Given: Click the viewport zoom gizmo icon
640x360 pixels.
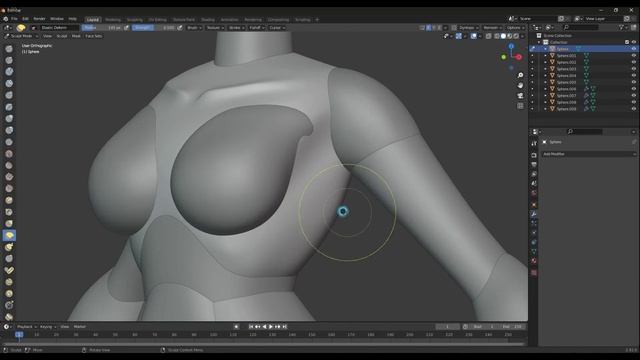Looking at the screenshot, I should [x=520, y=76].
